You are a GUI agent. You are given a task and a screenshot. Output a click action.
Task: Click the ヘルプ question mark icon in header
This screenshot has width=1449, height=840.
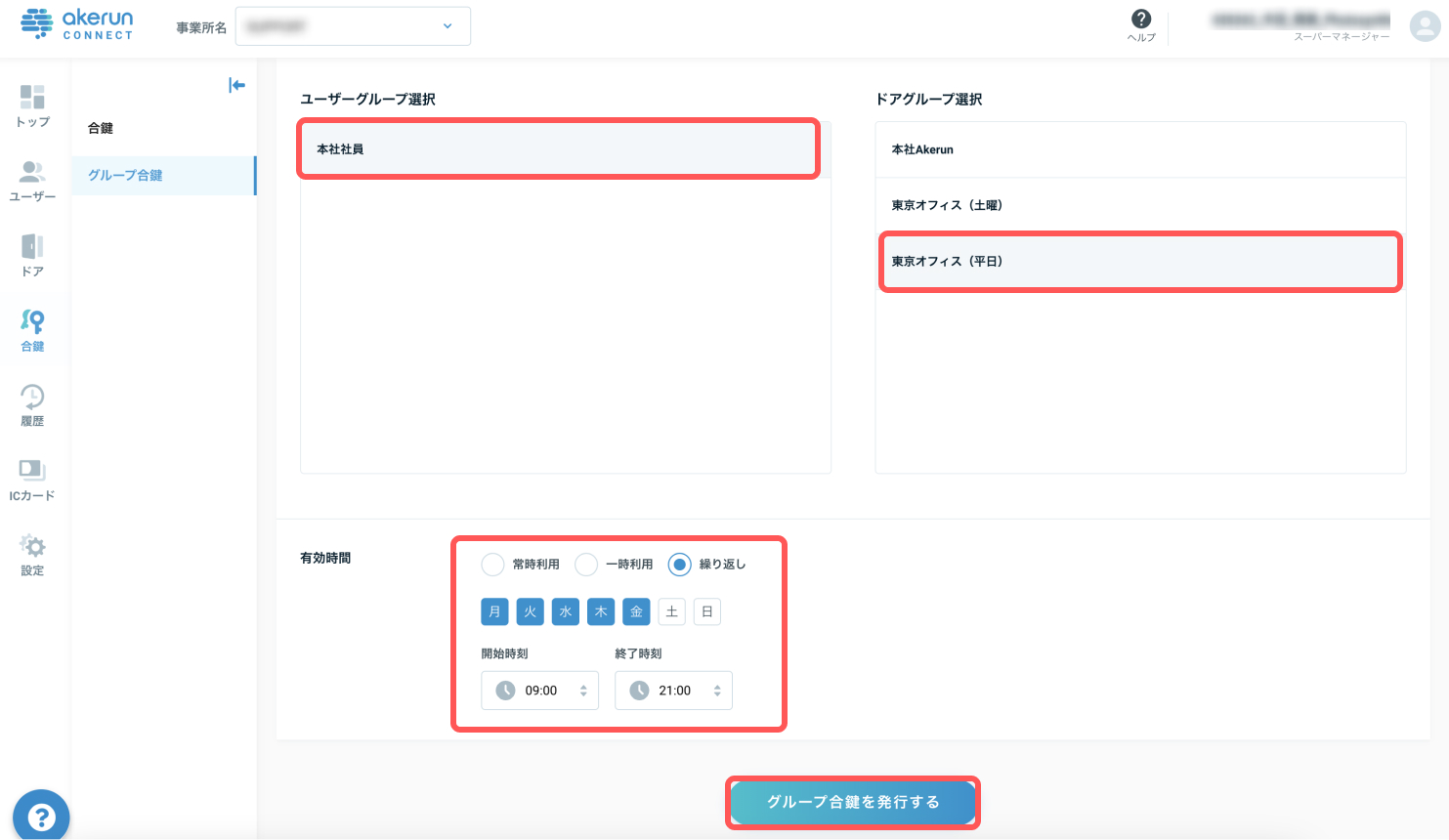coord(1141,25)
